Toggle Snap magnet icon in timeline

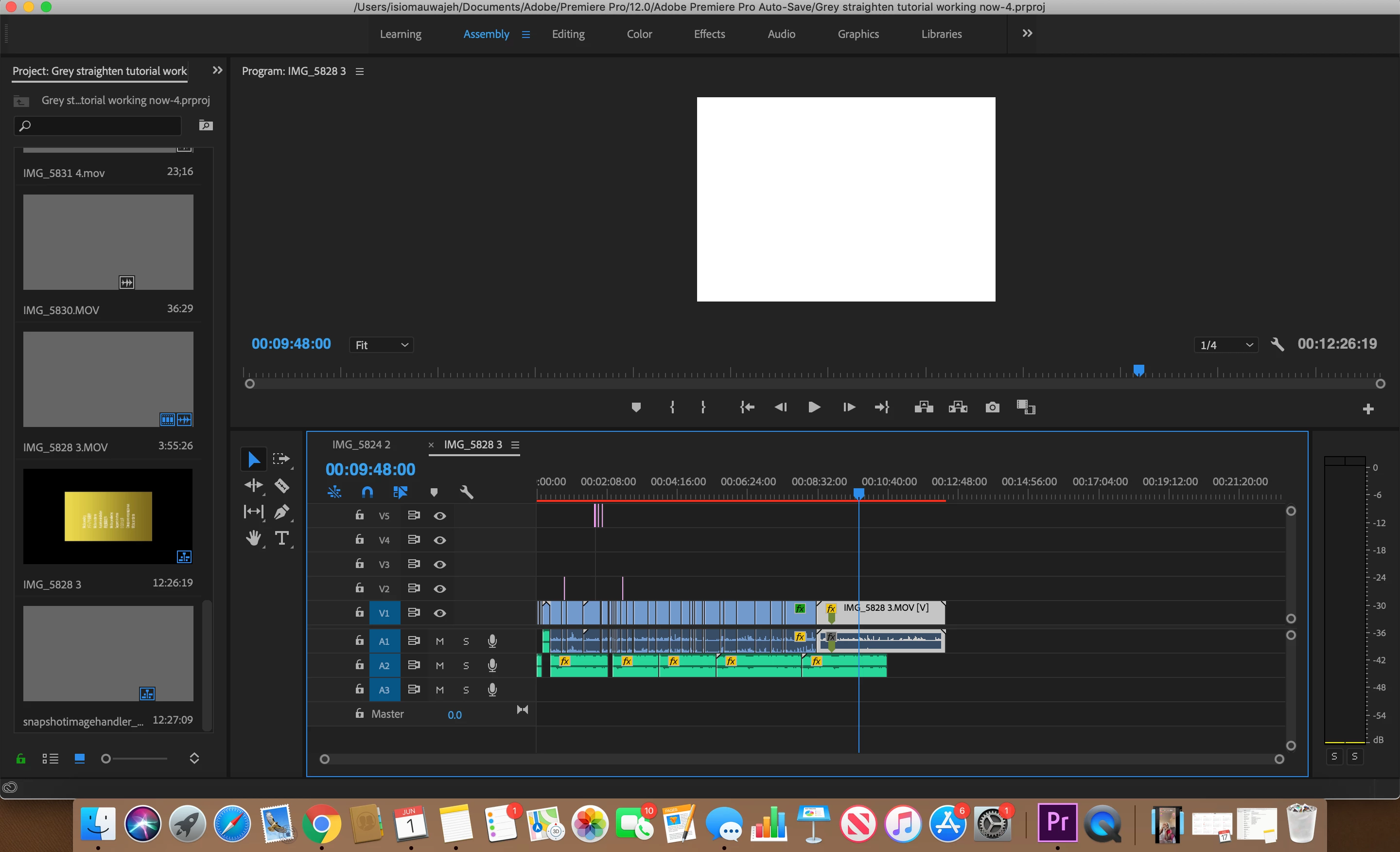tap(367, 492)
